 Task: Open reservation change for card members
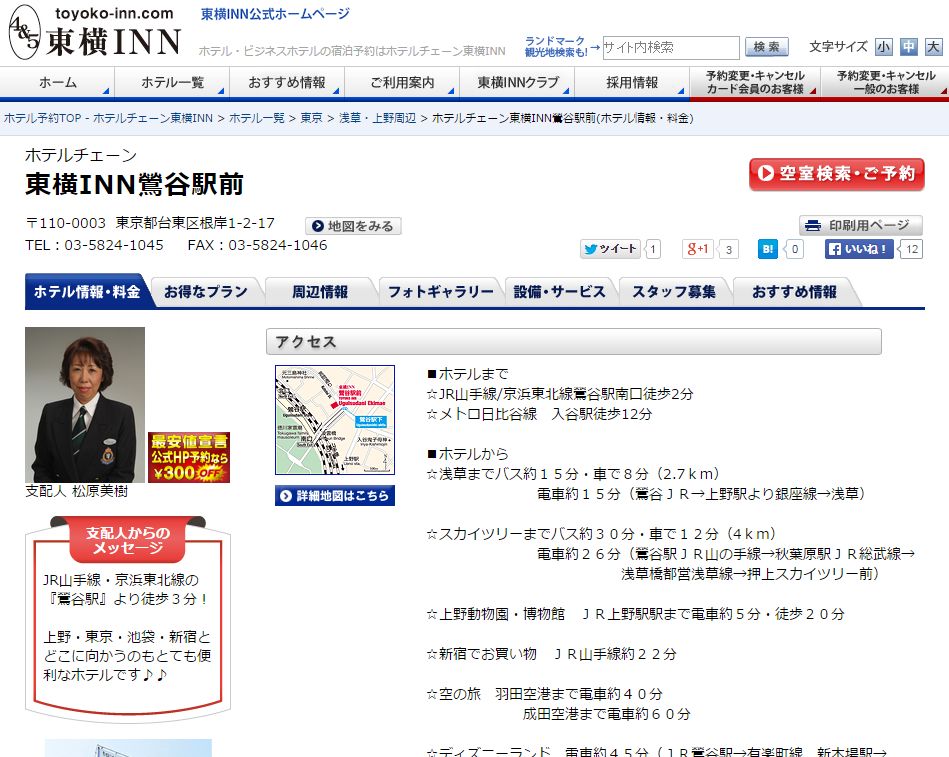click(x=755, y=82)
